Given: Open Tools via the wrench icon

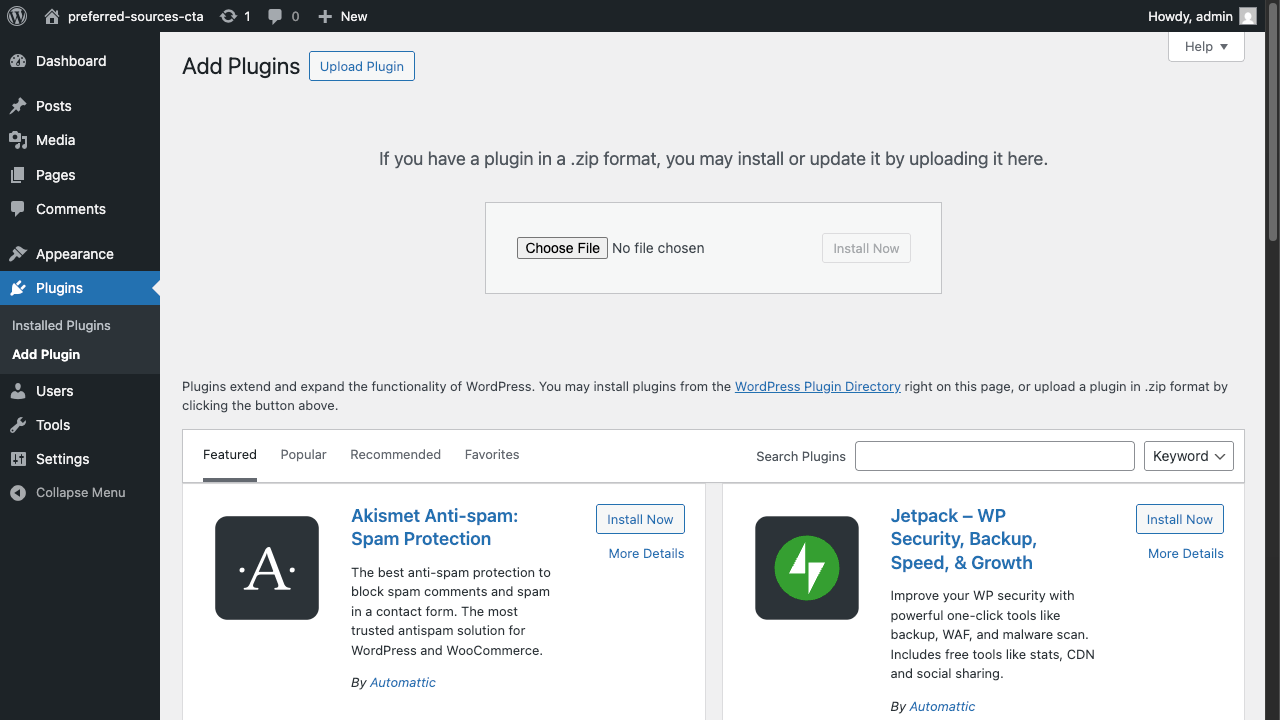Looking at the screenshot, I should [x=20, y=425].
